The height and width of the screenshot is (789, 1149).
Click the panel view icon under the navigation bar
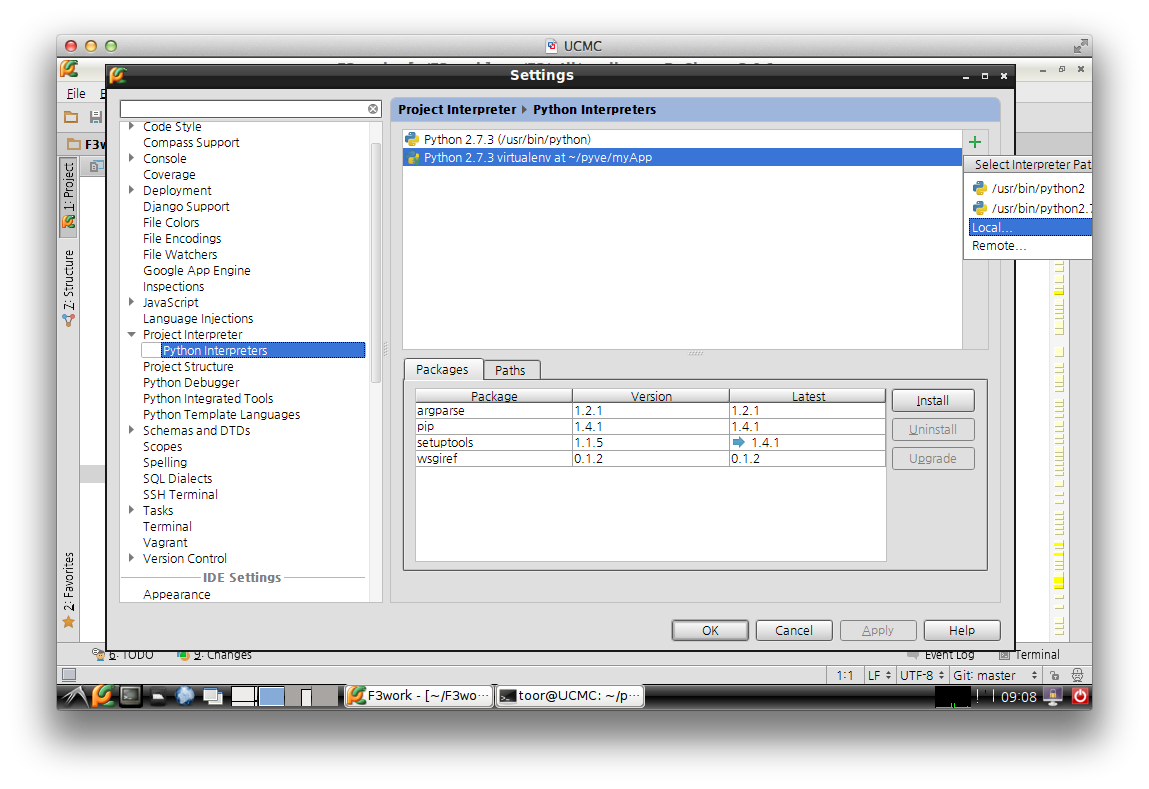click(95, 167)
